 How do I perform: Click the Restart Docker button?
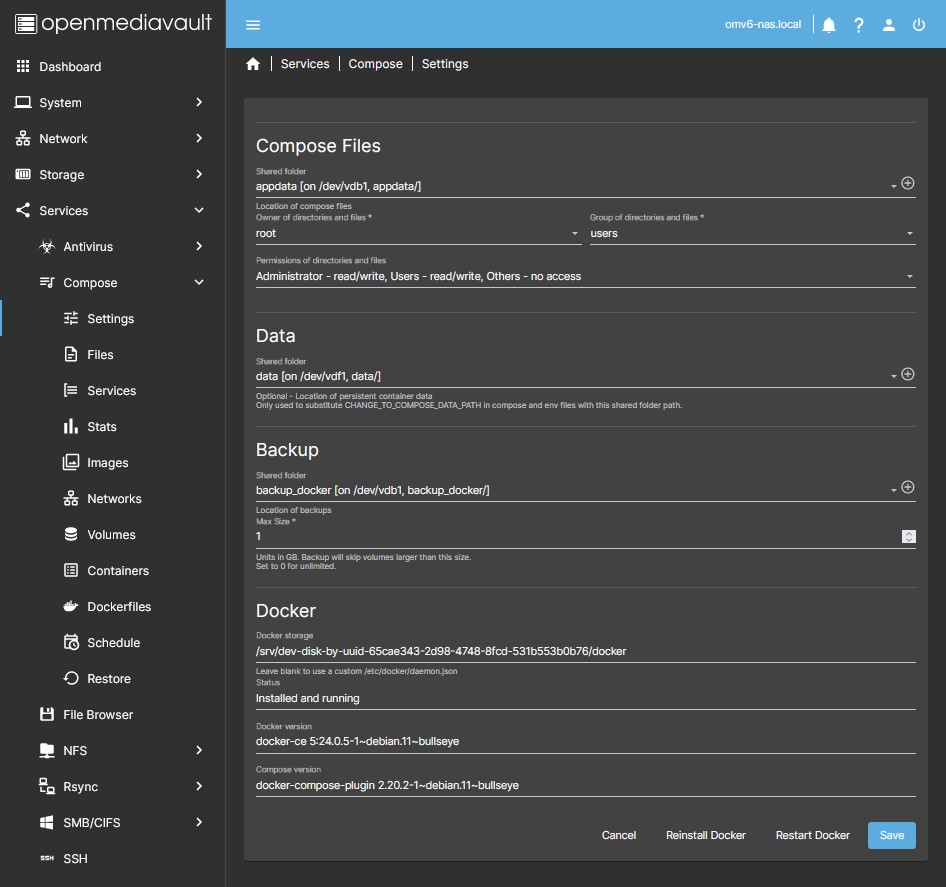tap(812, 835)
